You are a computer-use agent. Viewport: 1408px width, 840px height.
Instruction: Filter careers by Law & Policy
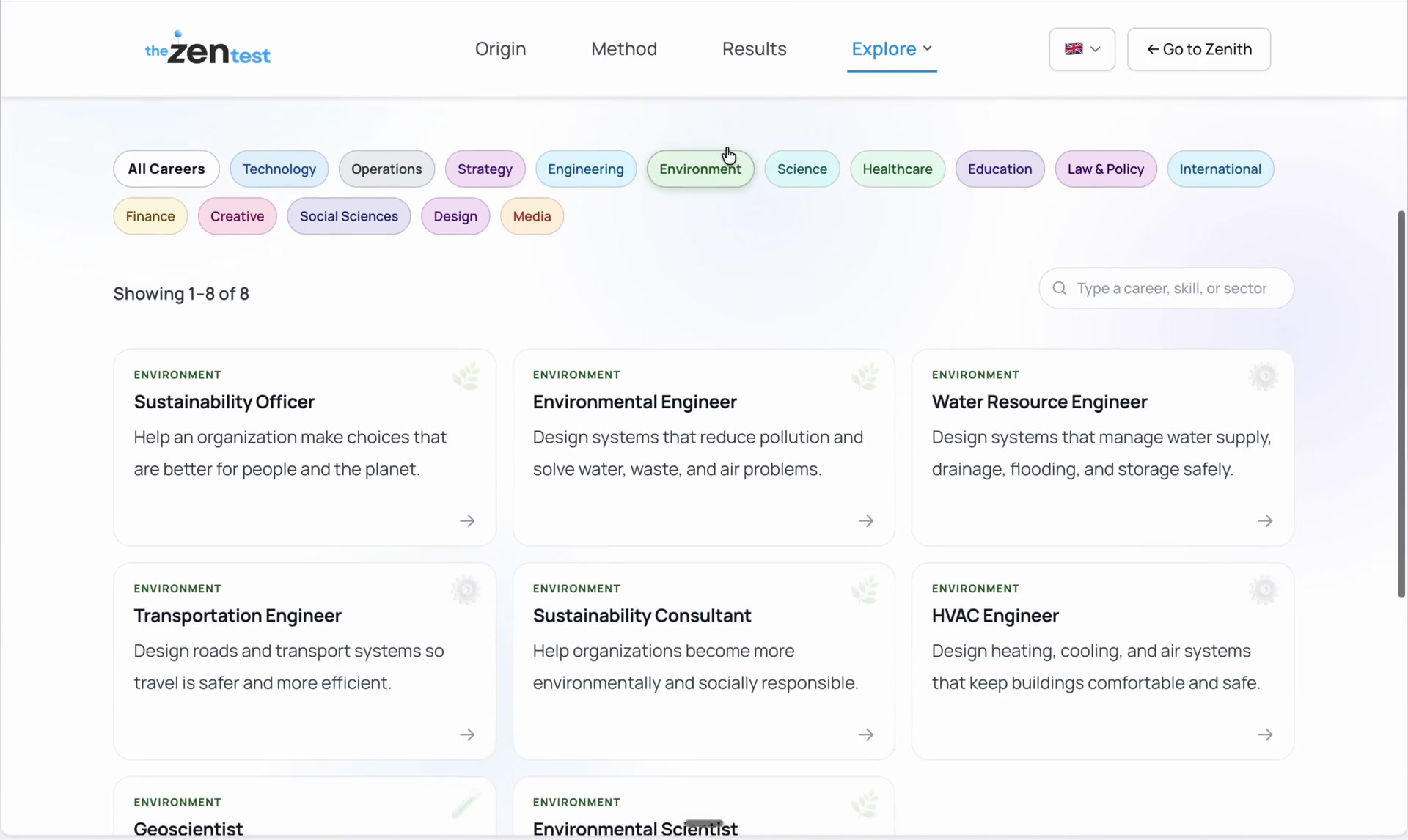1106,169
